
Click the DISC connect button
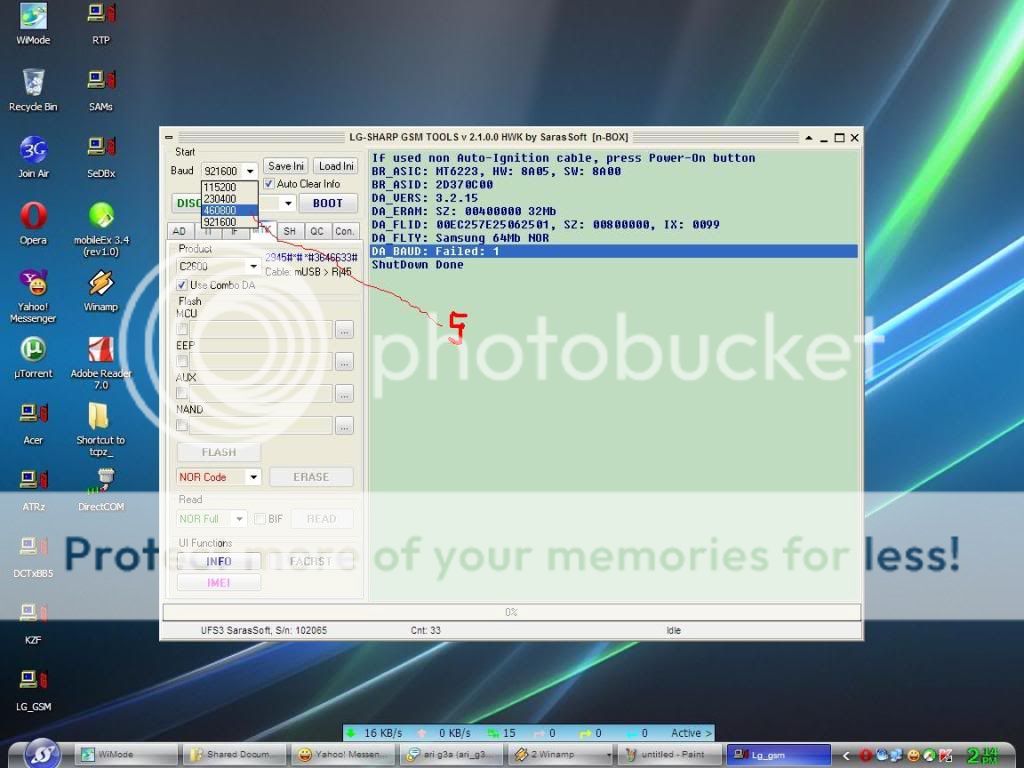[188, 203]
